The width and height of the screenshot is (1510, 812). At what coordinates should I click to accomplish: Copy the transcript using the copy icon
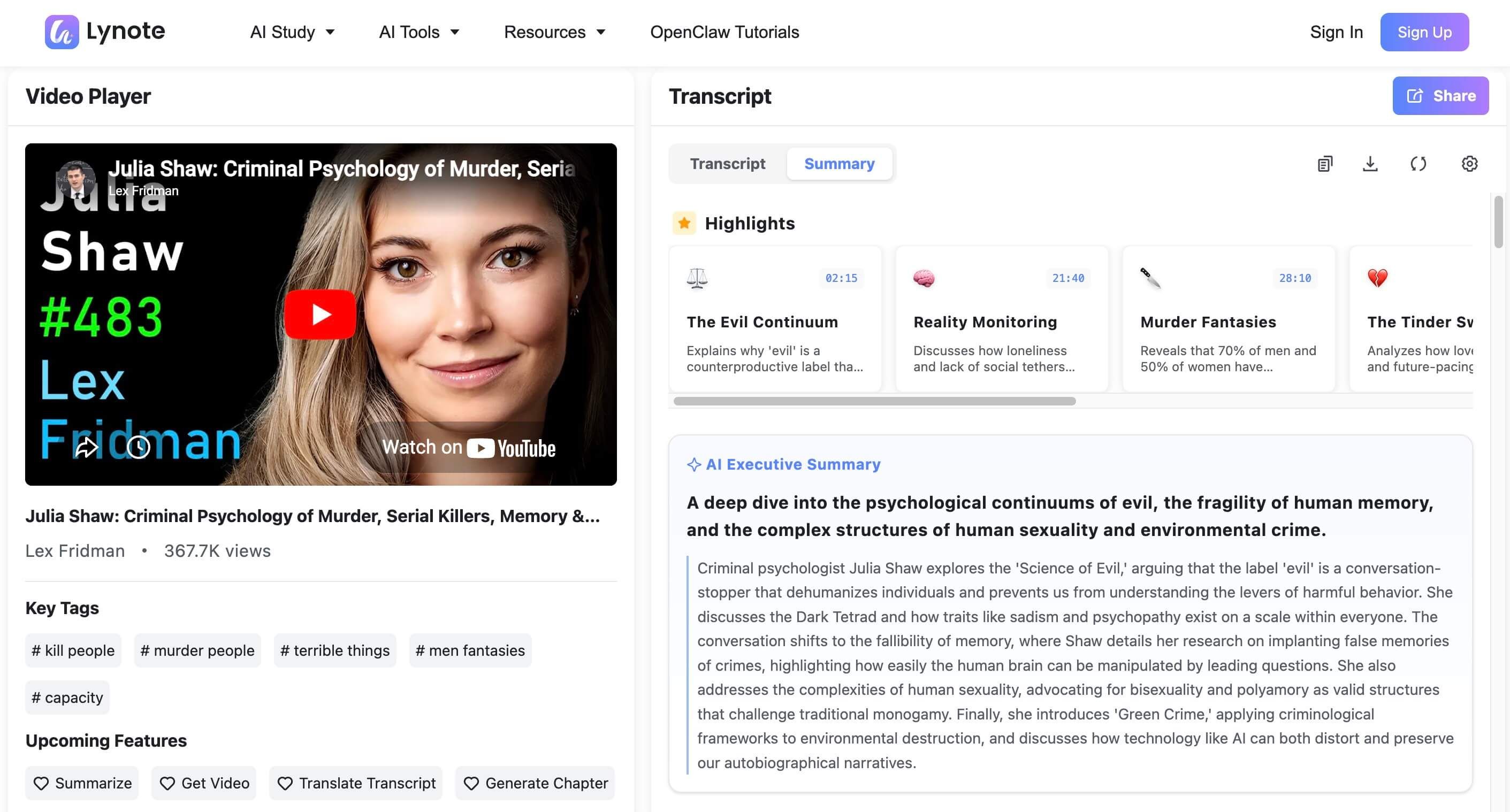click(x=1324, y=164)
